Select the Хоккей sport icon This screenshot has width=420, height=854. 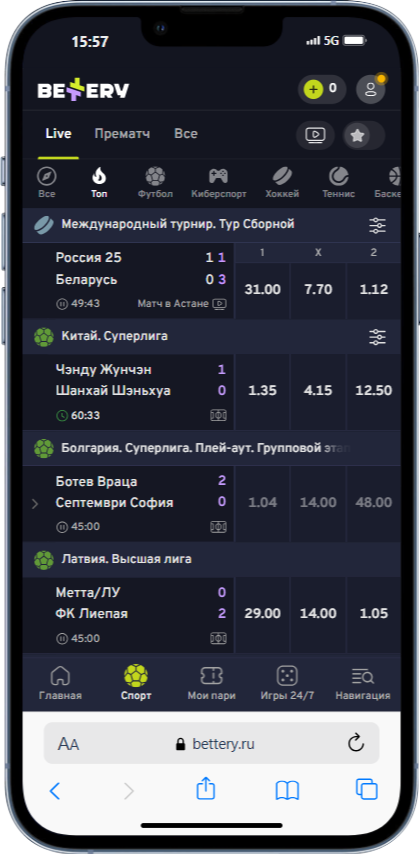coord(282,176)
